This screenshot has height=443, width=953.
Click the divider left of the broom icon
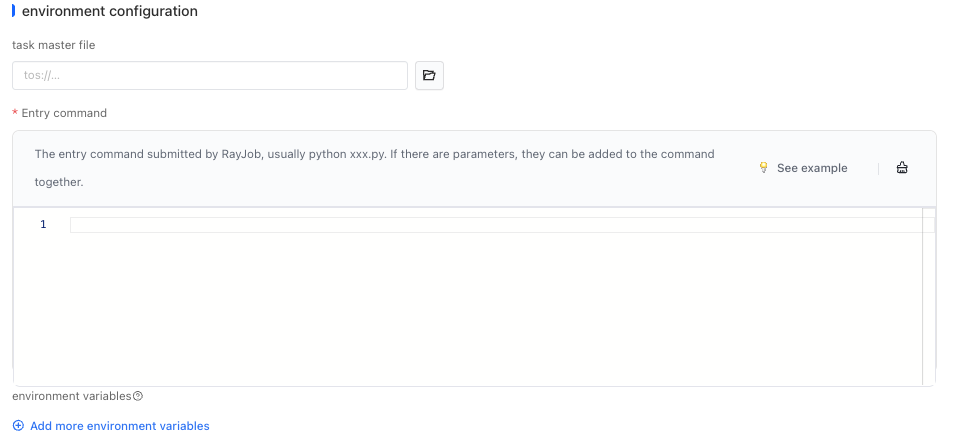tap(878, 168)
